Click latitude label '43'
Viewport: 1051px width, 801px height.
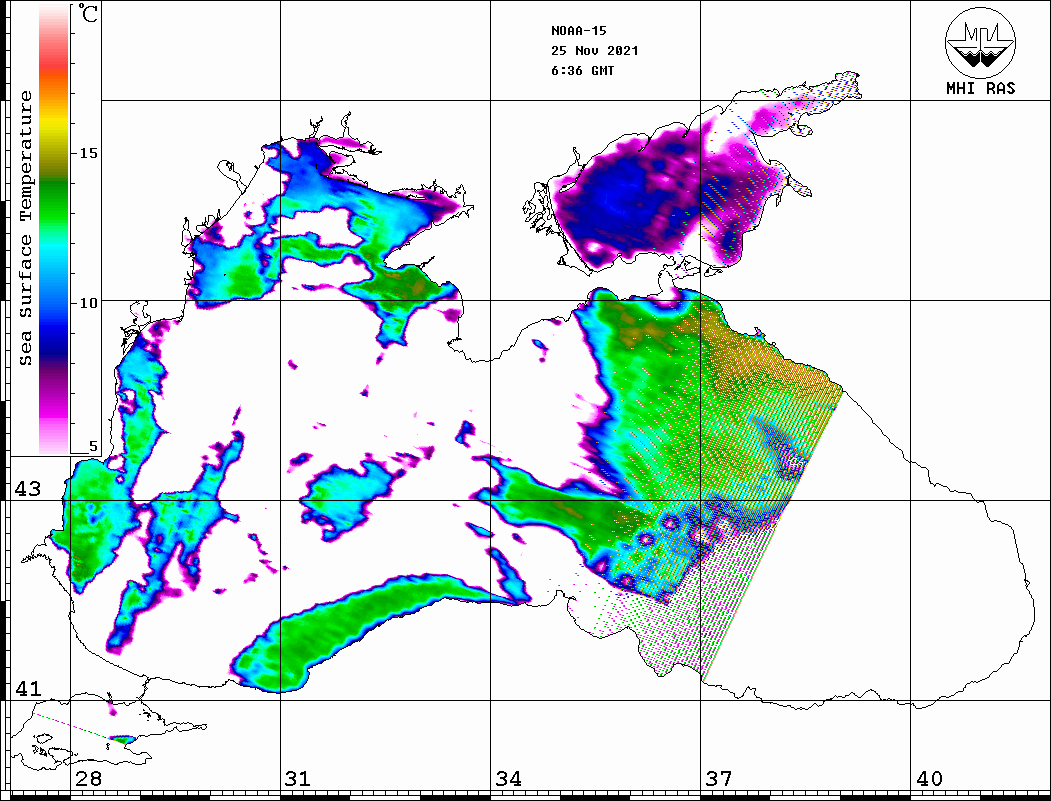pos(28,489)
